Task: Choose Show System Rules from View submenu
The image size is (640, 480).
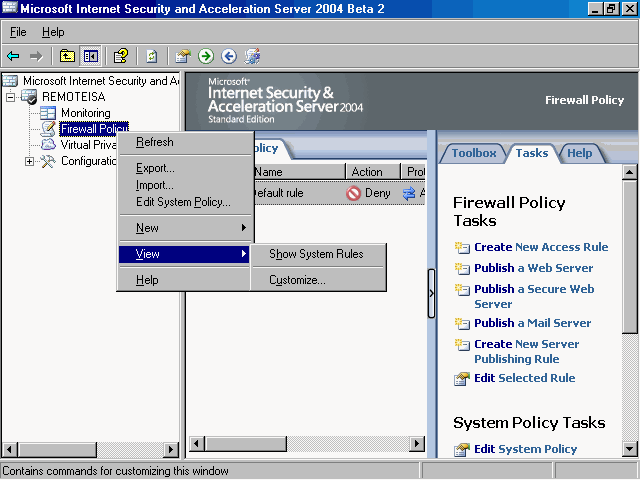Action: tap(316, 254)
